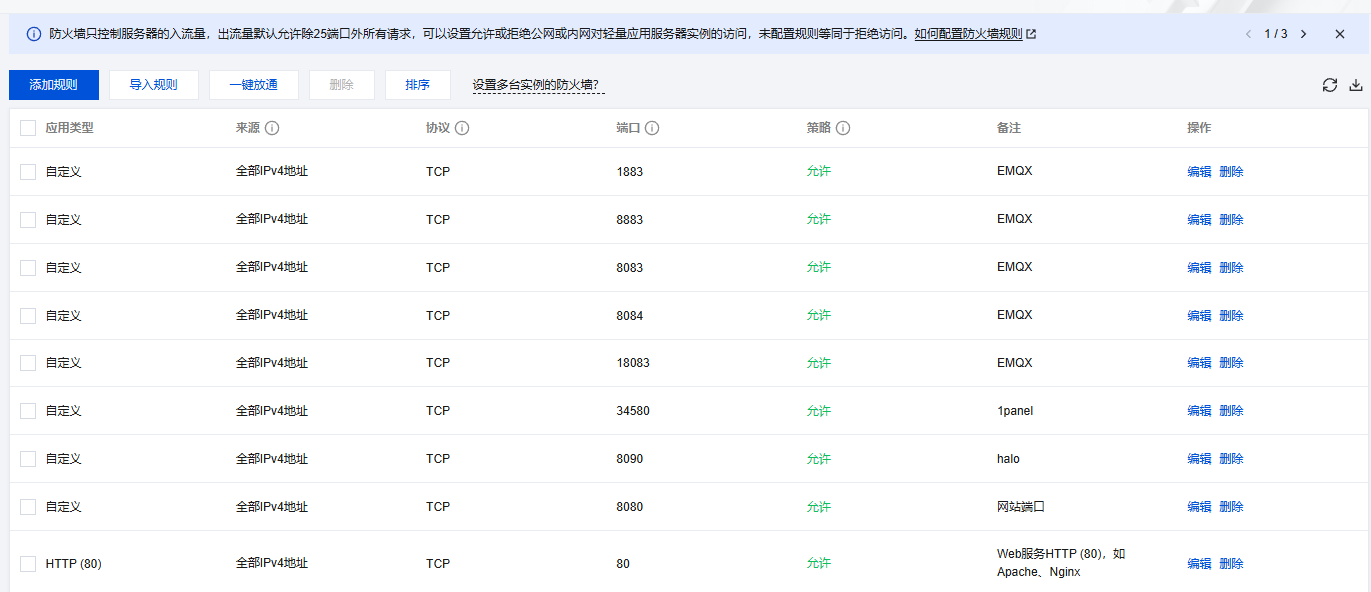Click the info icon next to 协议 header
The height and width of the screenshot is (592, 1371).
pyautogui.click(x=462, y=128)
